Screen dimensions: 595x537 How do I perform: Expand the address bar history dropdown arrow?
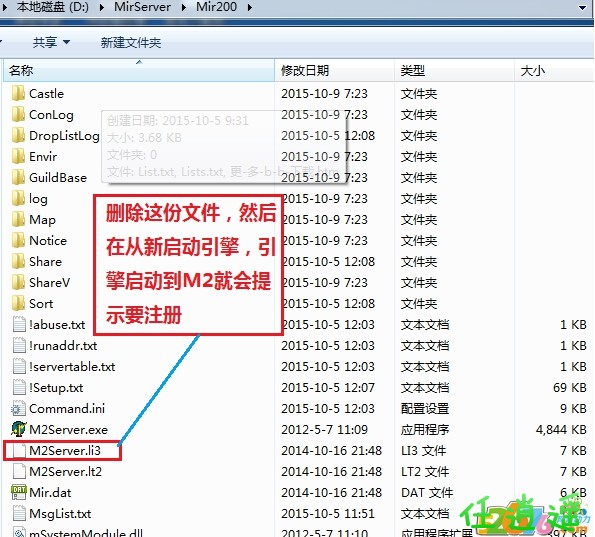click(x=582, y=8)
